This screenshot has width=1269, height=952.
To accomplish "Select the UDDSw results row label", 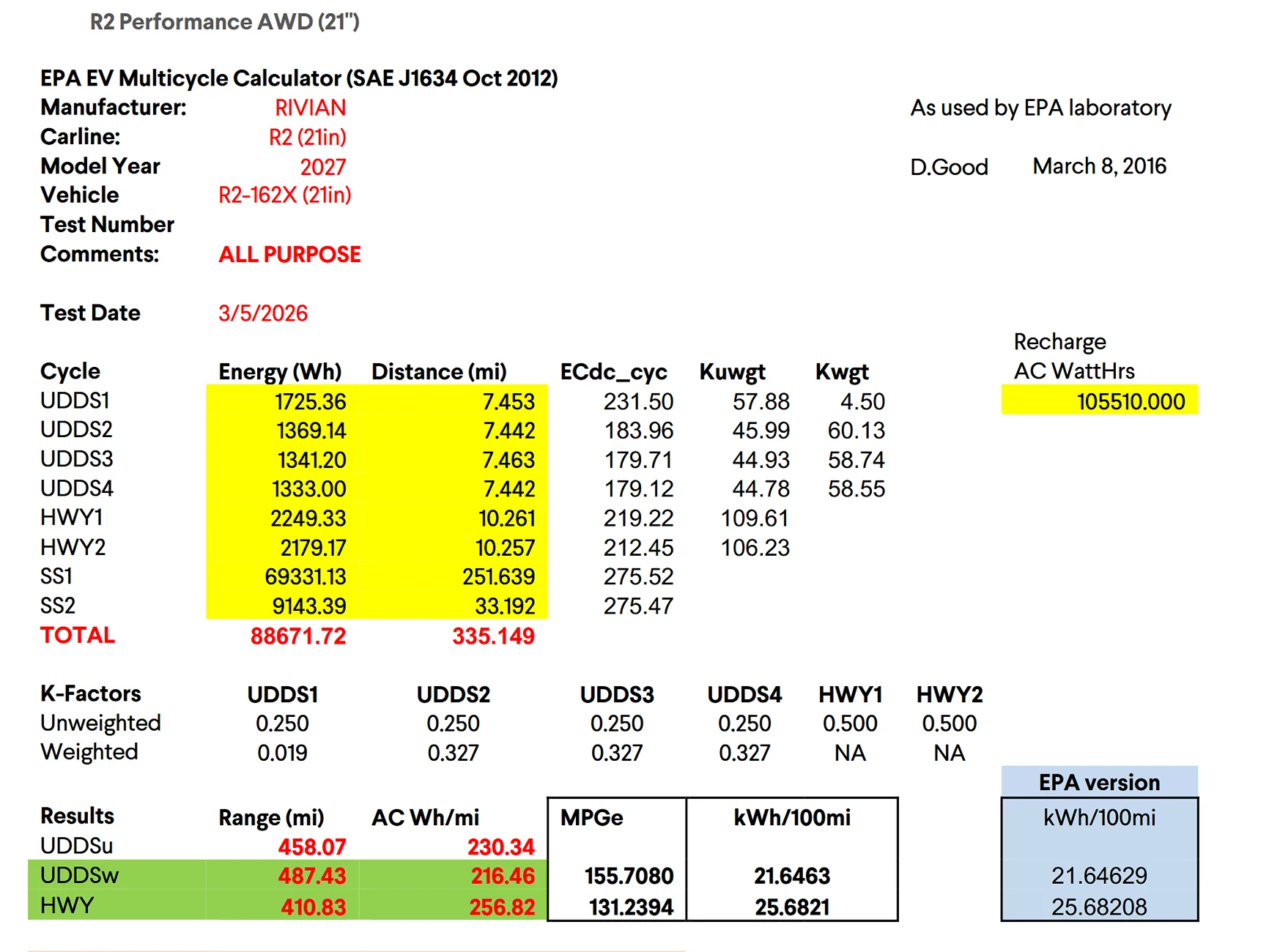I will (x=79, y=875).
